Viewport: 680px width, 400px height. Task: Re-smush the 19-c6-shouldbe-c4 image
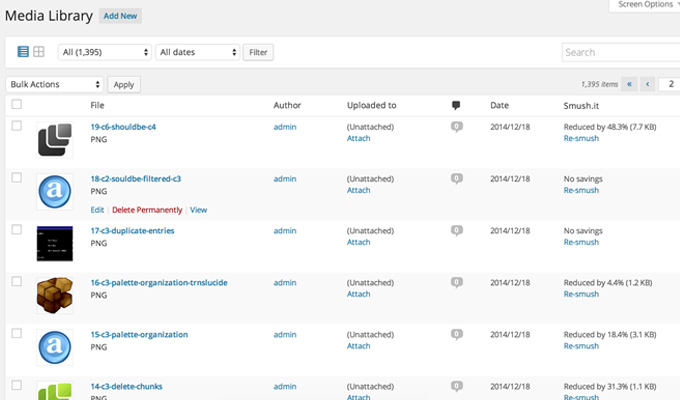point(581,138)
